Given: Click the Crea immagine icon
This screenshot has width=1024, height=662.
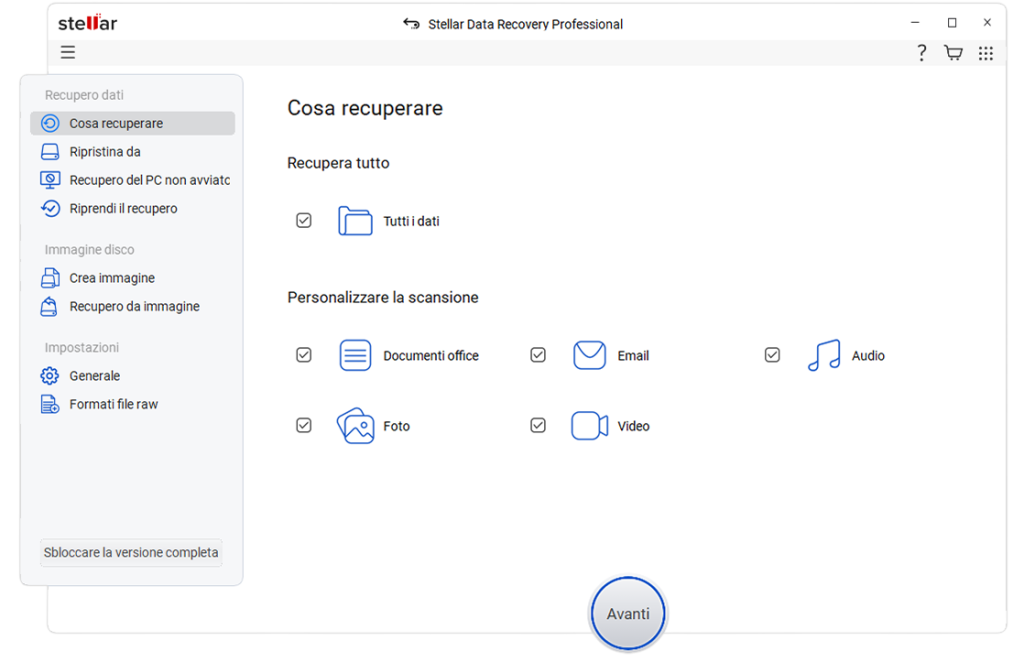Looking at the screenshot, I should 50,278.
